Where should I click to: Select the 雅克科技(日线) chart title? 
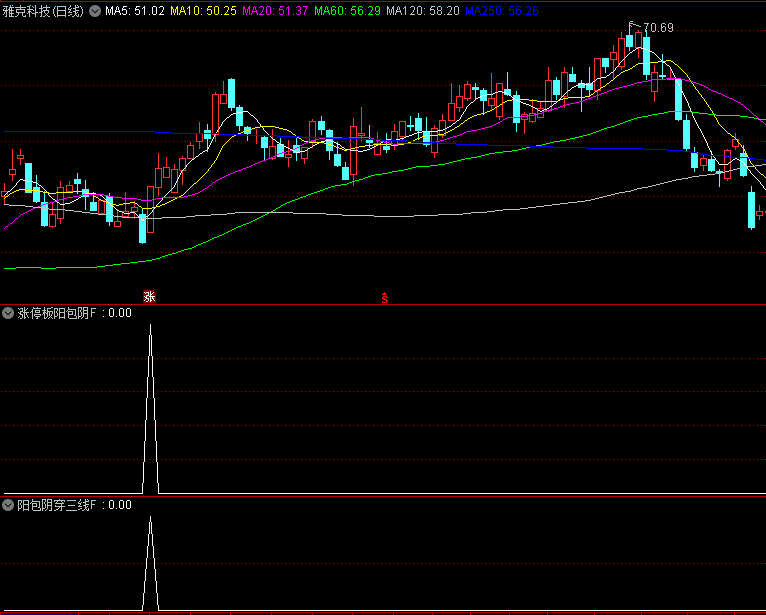[x=44, y=11]
